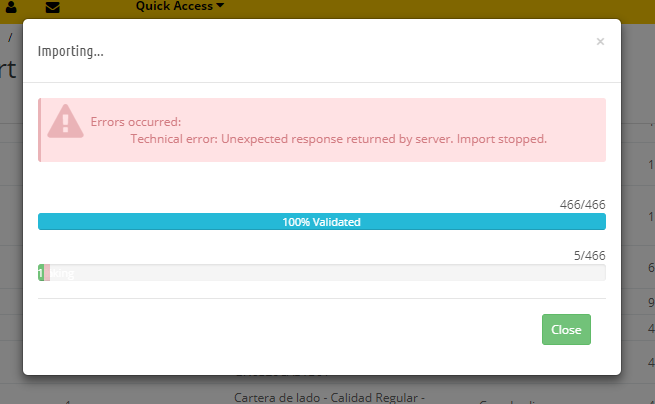Open the Quick Access dropdown
655x404 pixels.
[x=179, y=7]
